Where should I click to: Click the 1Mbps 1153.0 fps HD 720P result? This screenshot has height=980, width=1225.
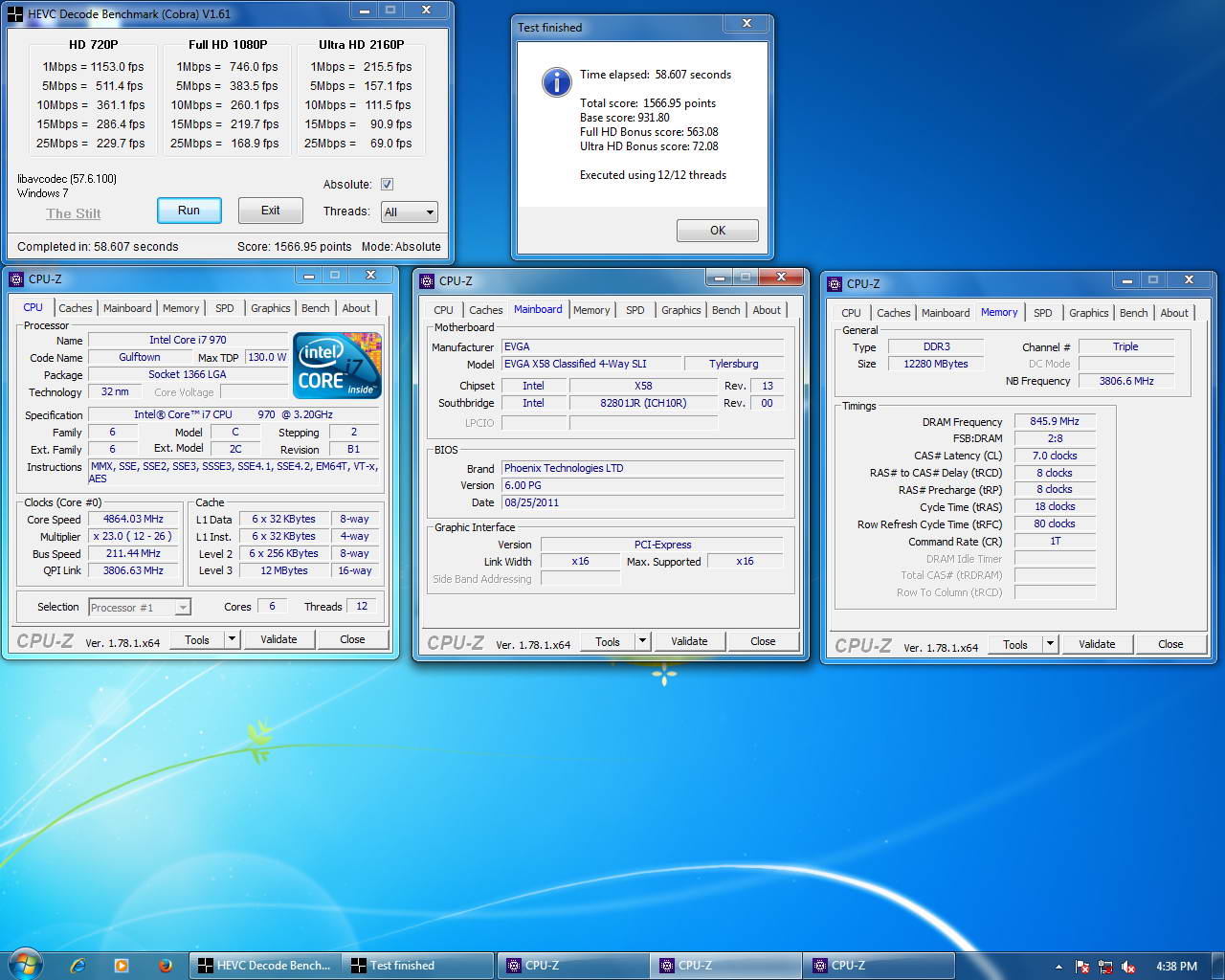(93, 67)
